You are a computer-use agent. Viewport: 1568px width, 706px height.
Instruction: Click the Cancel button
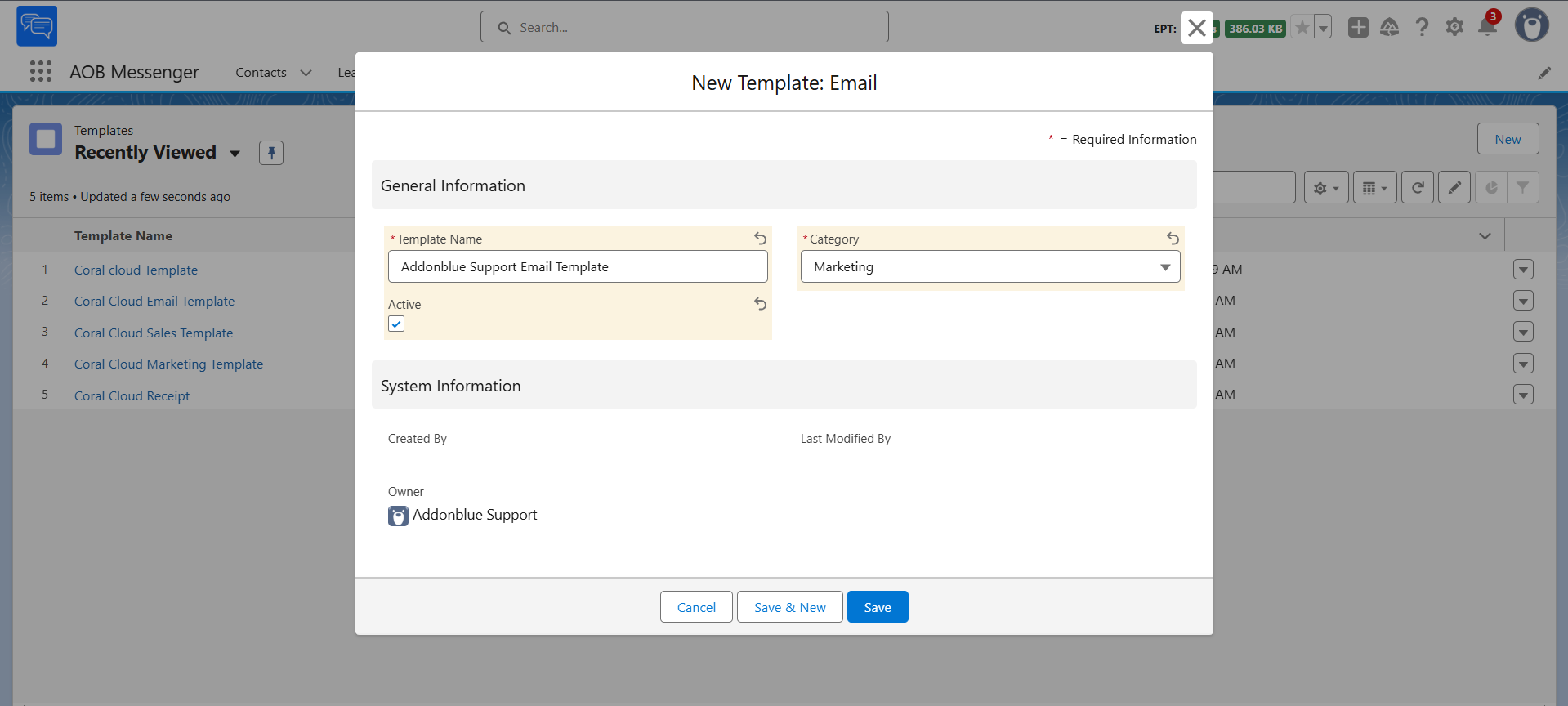pyautogui.click(x=696, y=607)
